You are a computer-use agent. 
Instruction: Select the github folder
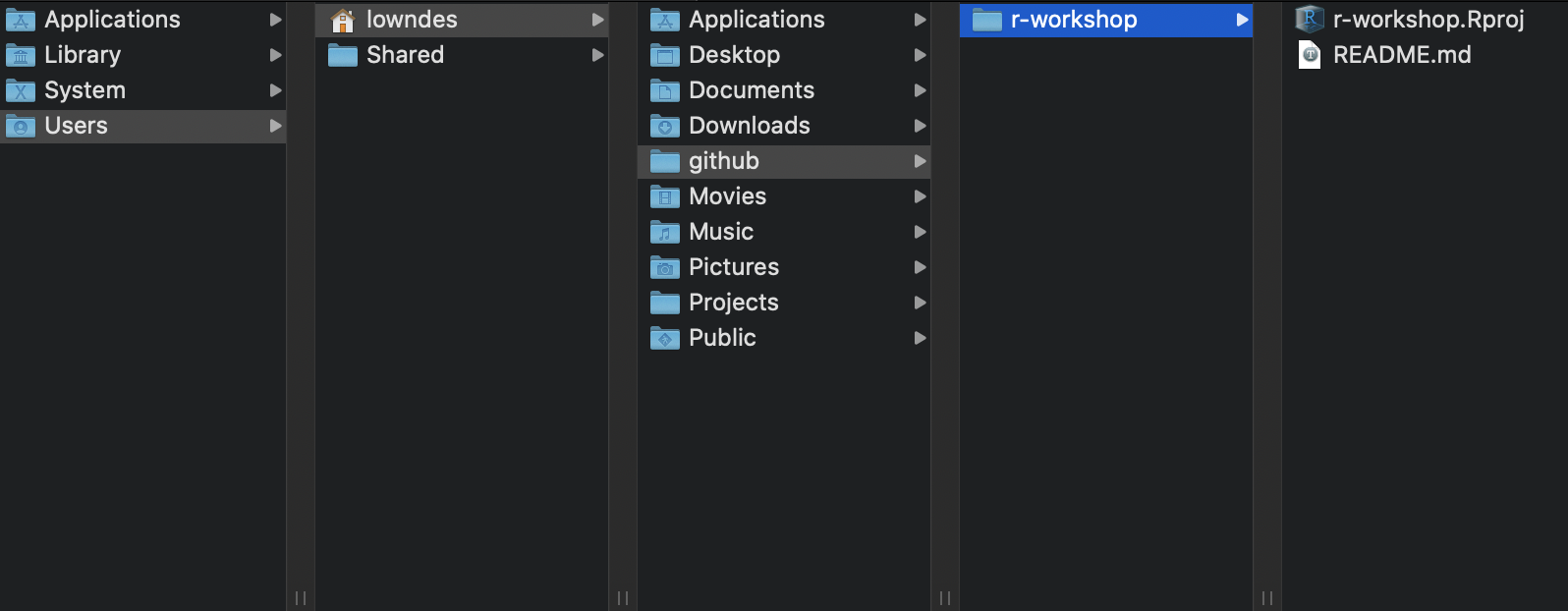pyautogui.click(x=784, y=161)
